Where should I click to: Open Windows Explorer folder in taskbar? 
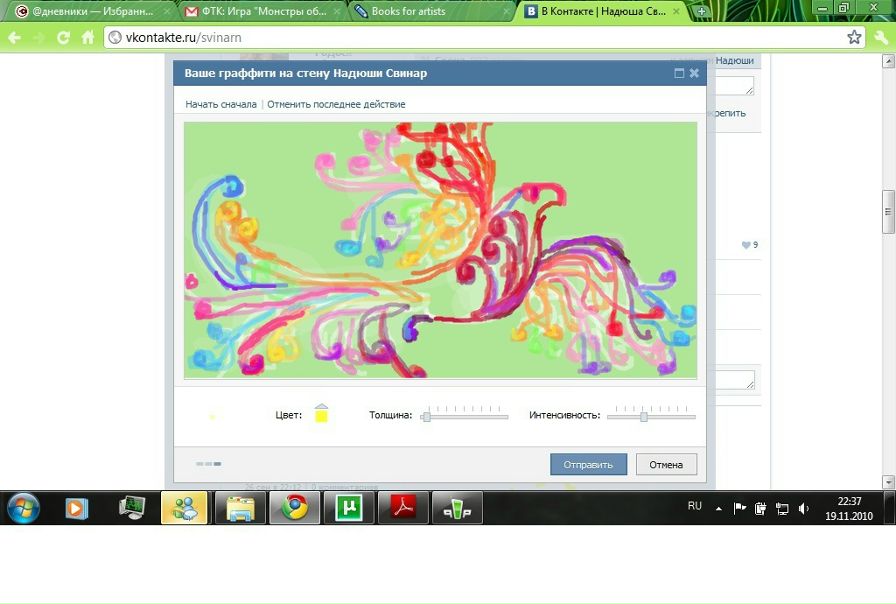click(240, 508)
